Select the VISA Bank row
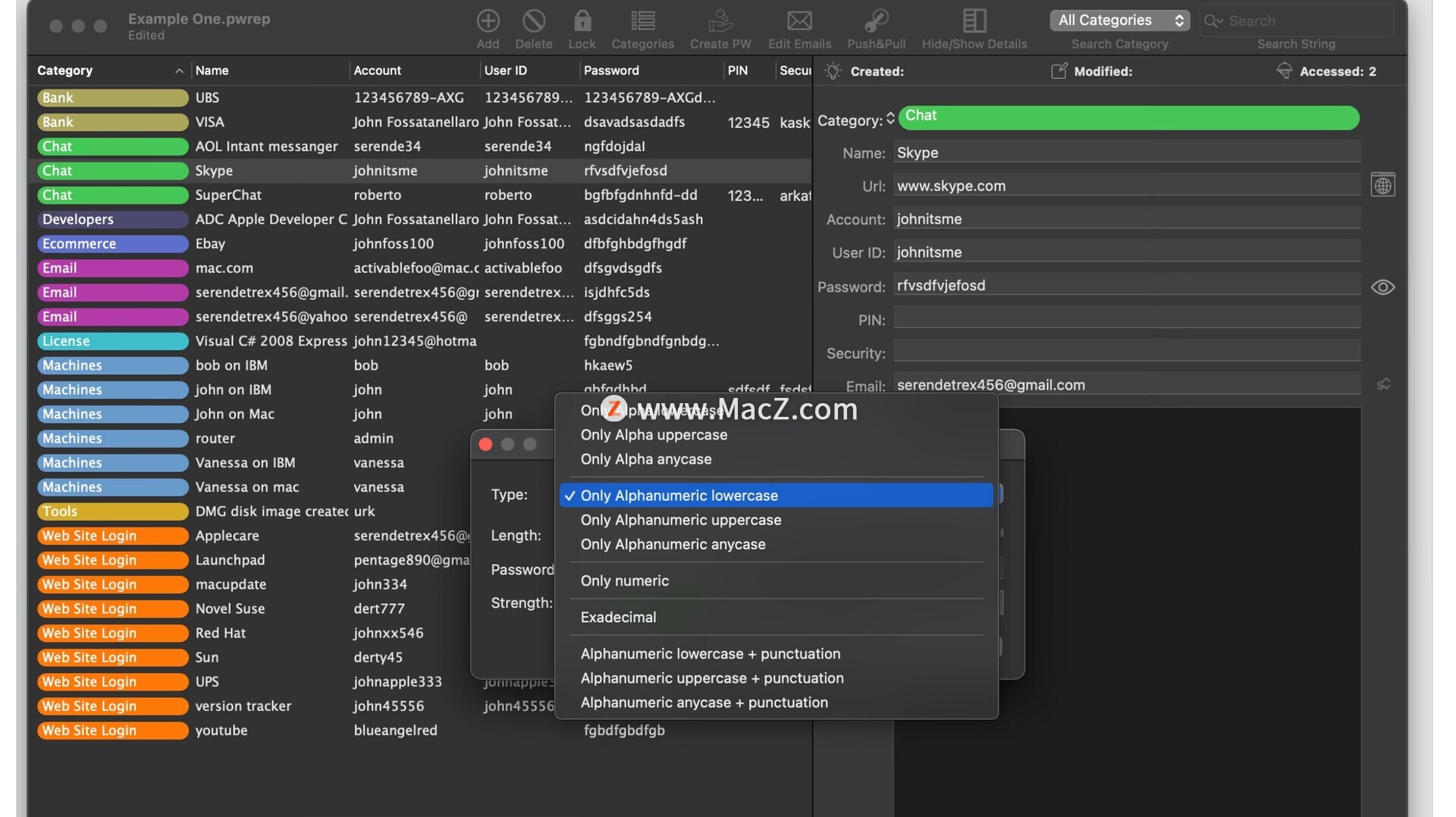The width and height of the screenshot is (1456, 817). click(422, 122)
